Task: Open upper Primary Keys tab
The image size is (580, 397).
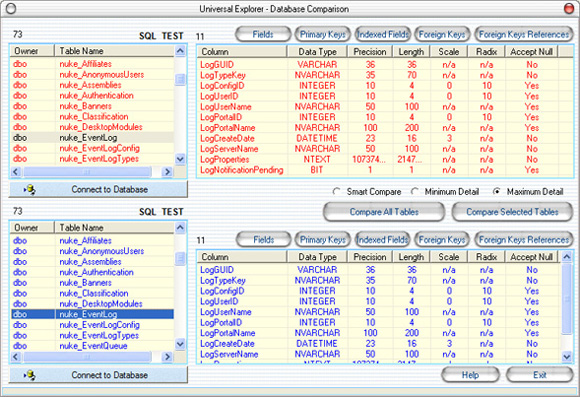Action: click(323, 34)
